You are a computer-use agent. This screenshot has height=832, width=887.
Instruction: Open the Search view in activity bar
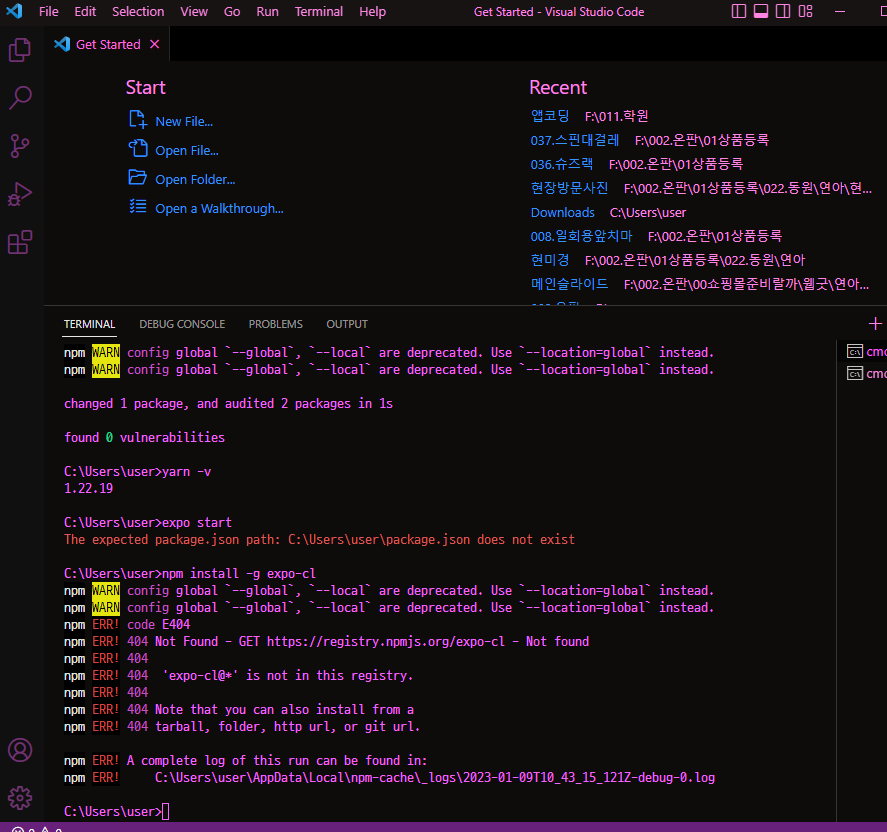tap(20, 98)
